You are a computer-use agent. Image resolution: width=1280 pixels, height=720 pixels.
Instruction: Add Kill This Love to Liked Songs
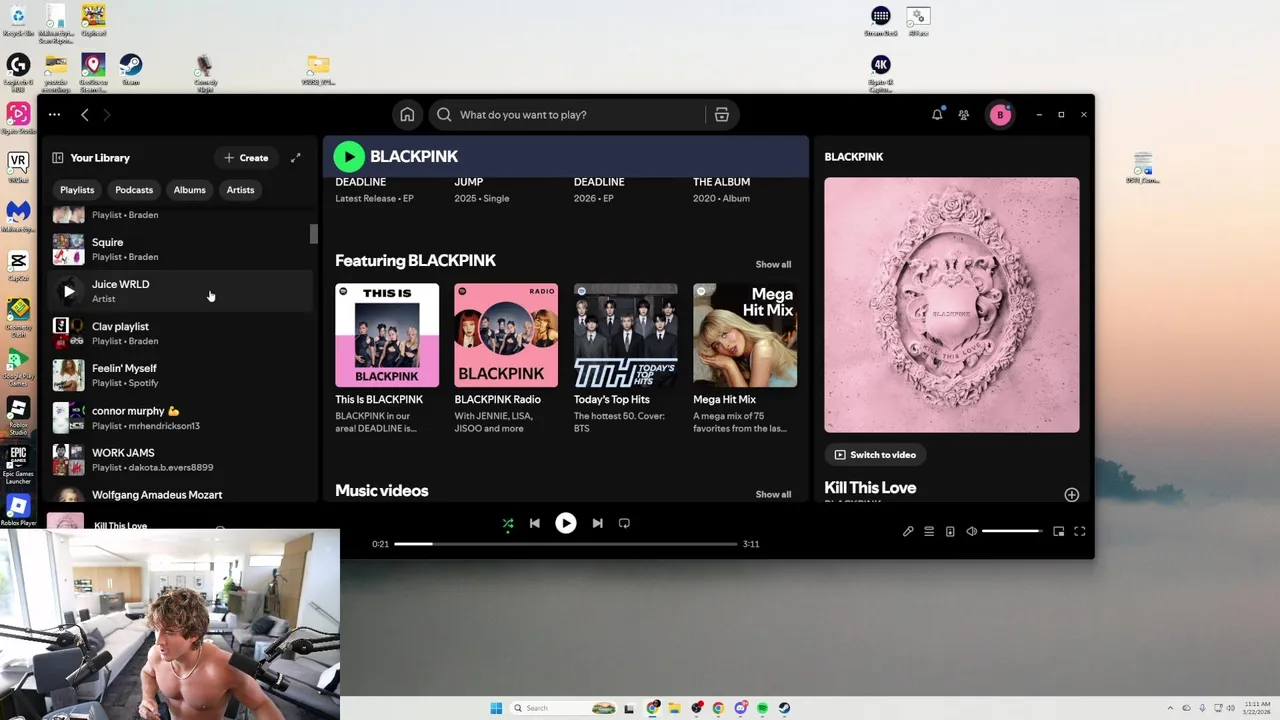[1072, 495]
